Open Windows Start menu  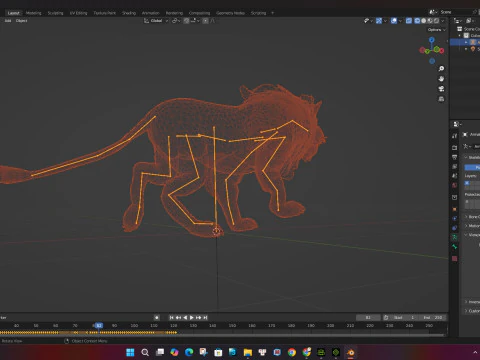click(130, 352)
